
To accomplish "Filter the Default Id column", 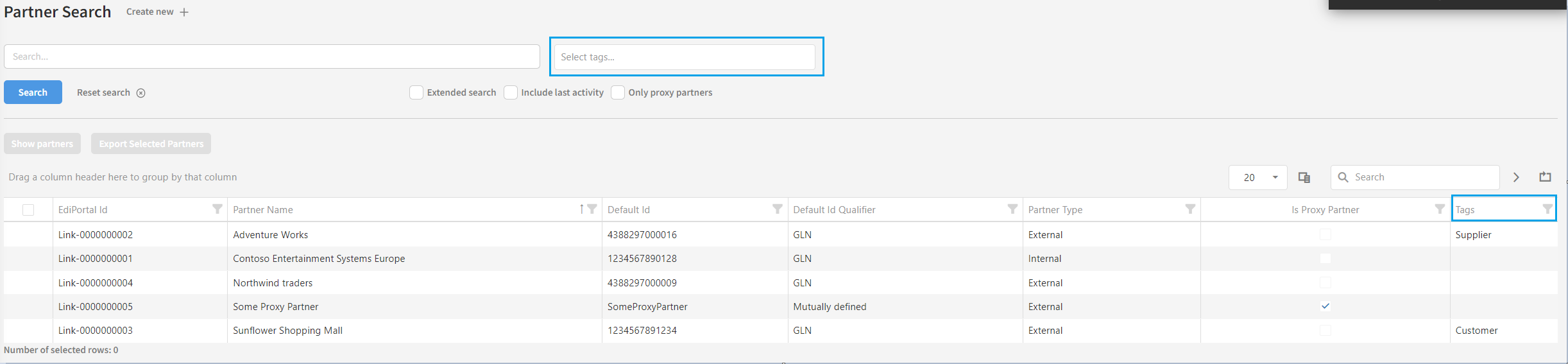I will (777, 209).
